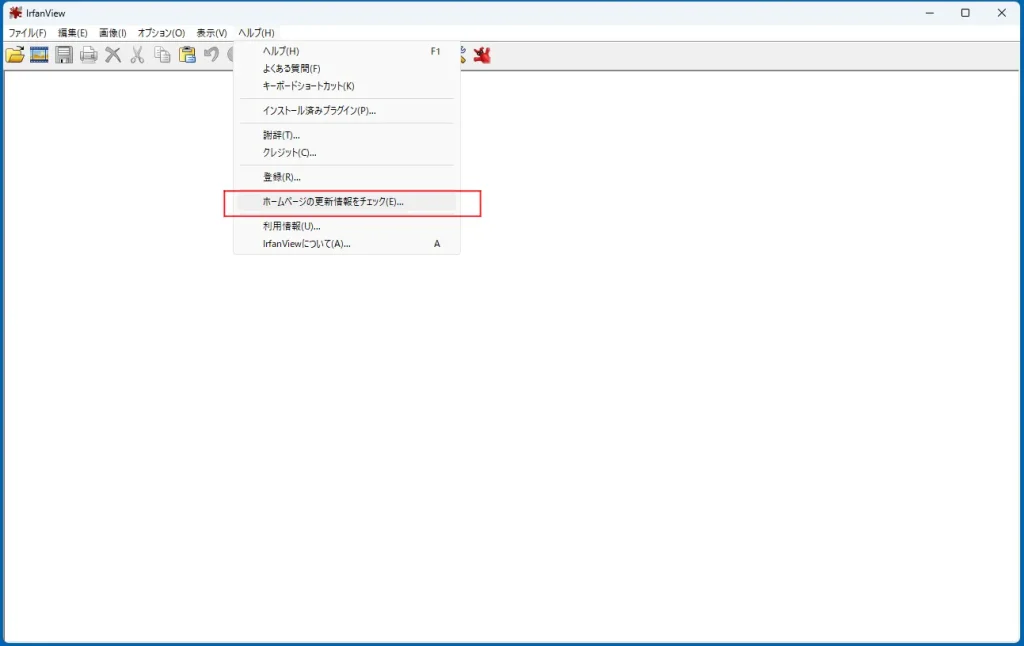
Task: Click the Delete X icon
Action: pos(113,55)
